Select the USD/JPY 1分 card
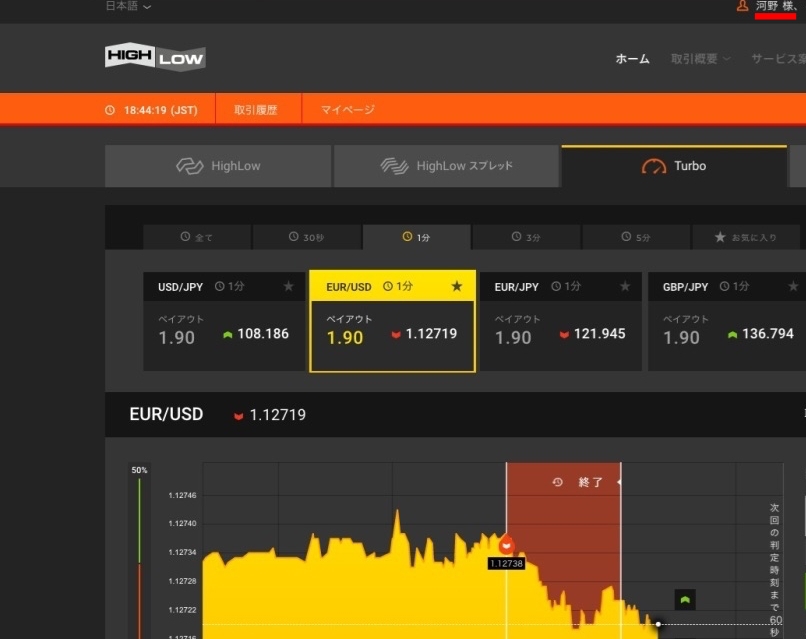 point(224,321)
